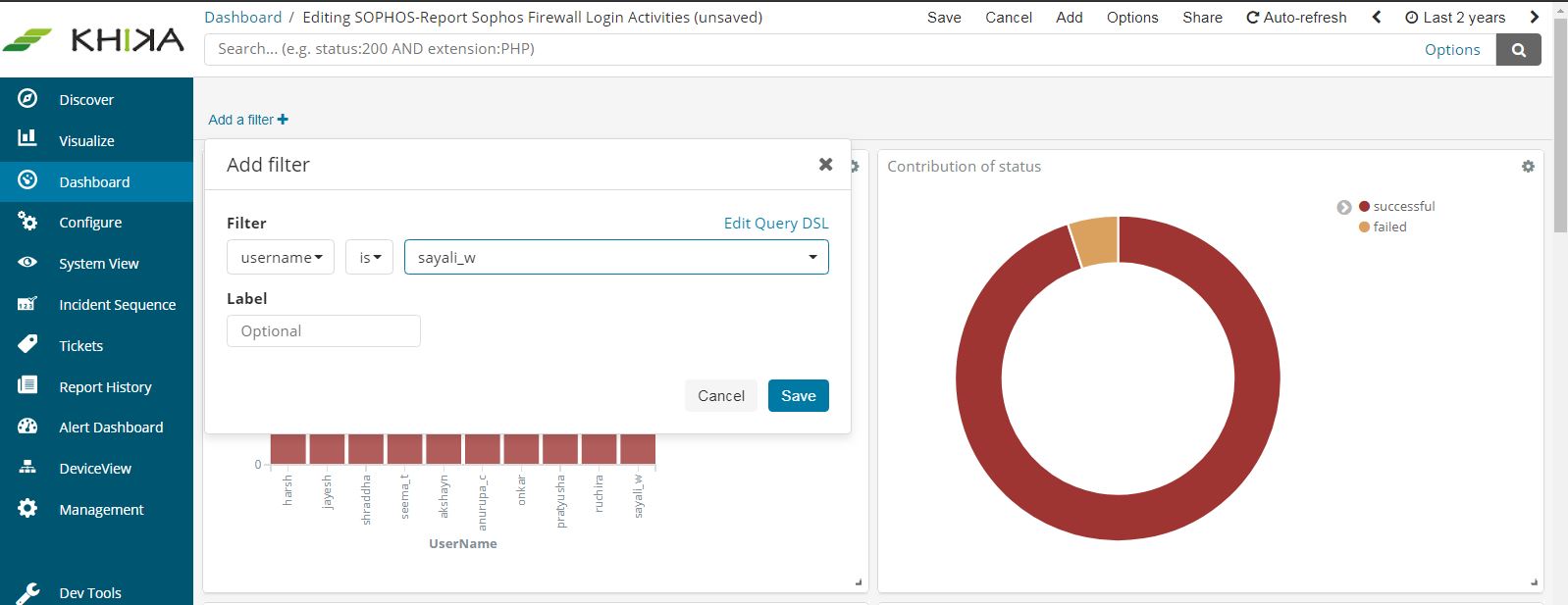Open the Last 2 years time picker
This screenshot has height=605, width=1568.
click(x=1455, y=17)
